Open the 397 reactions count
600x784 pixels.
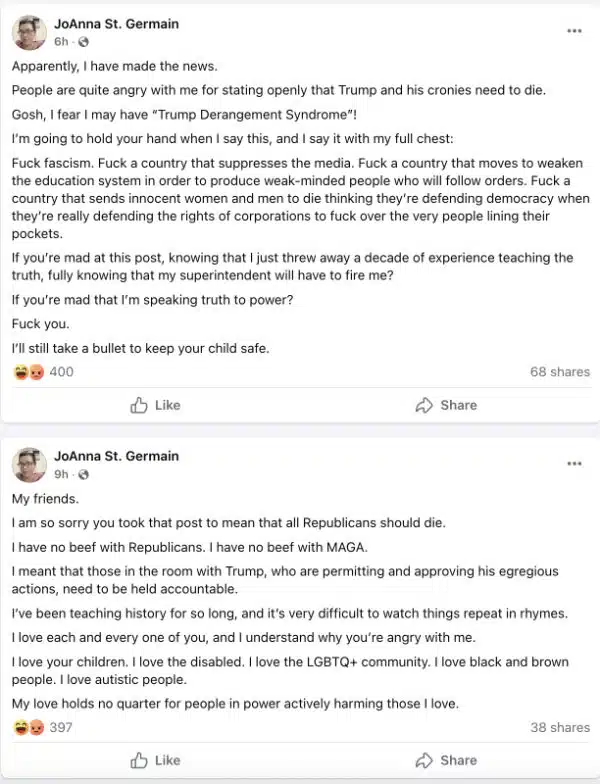(61, 728)
